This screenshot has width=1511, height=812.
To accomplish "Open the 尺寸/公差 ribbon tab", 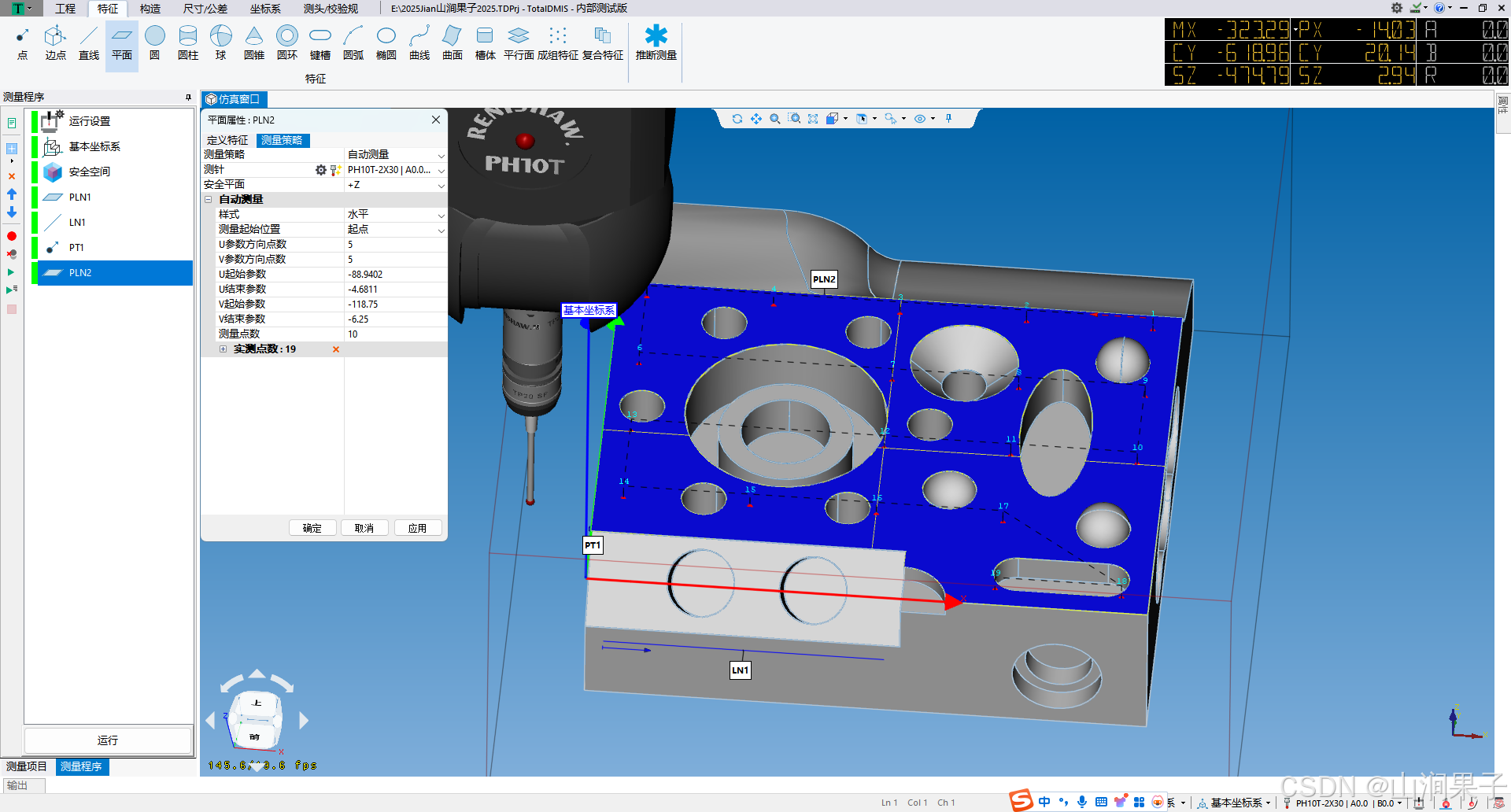I will point(205,9).
